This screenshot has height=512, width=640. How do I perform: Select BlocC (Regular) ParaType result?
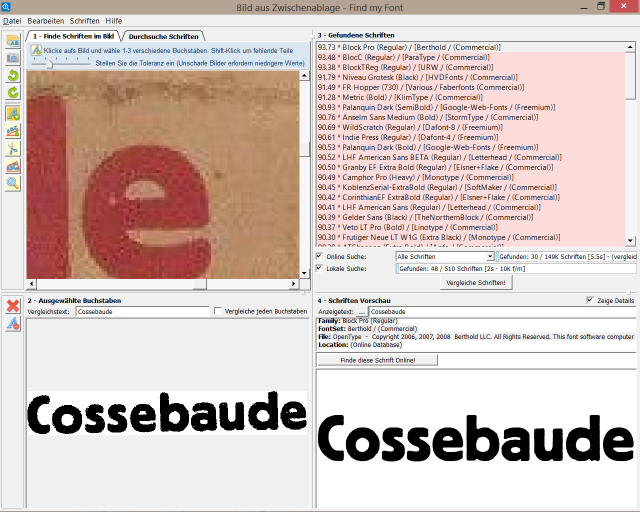(471, 57)
